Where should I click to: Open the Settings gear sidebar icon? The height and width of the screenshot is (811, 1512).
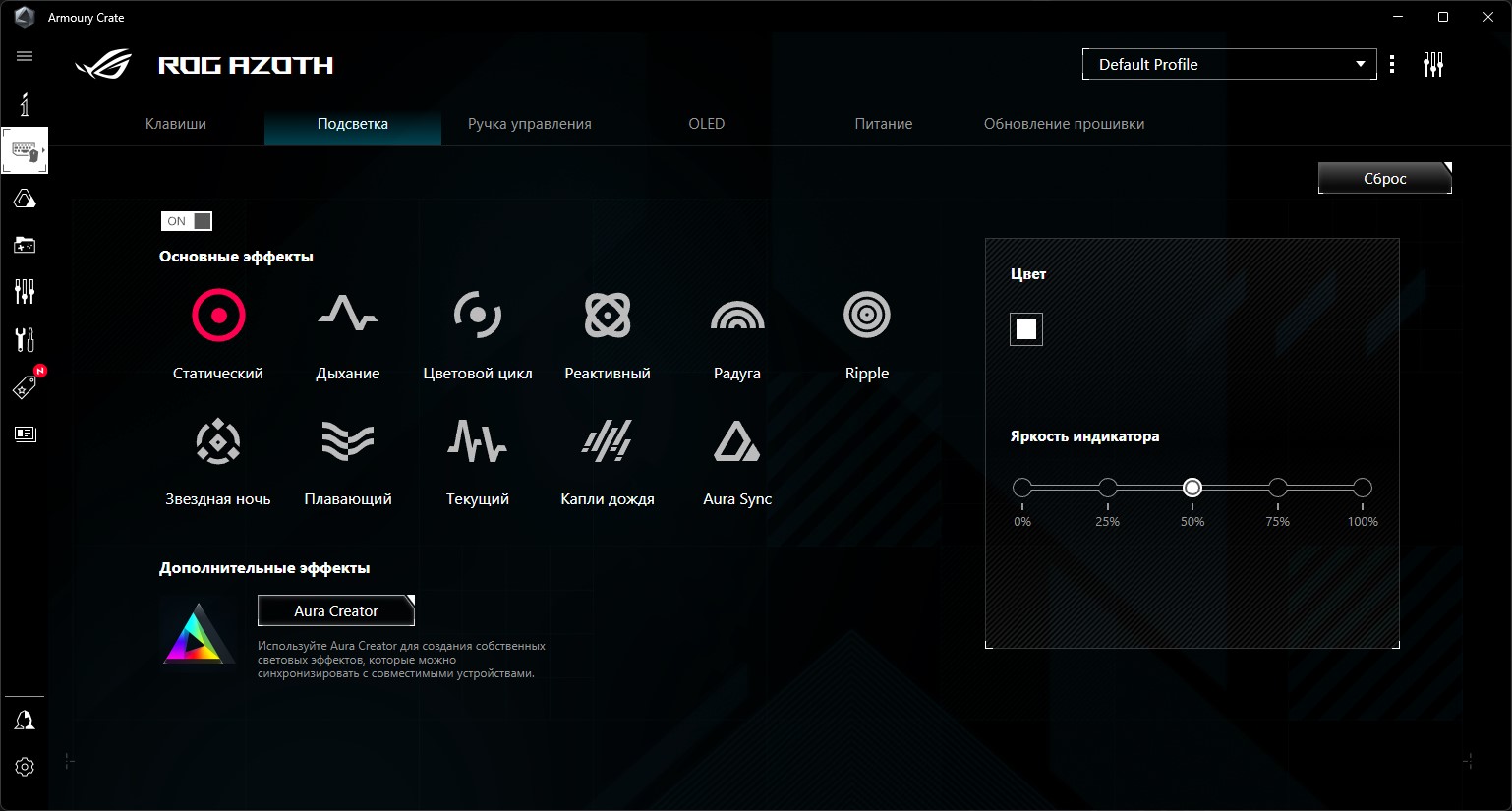(x=25, y=767)
